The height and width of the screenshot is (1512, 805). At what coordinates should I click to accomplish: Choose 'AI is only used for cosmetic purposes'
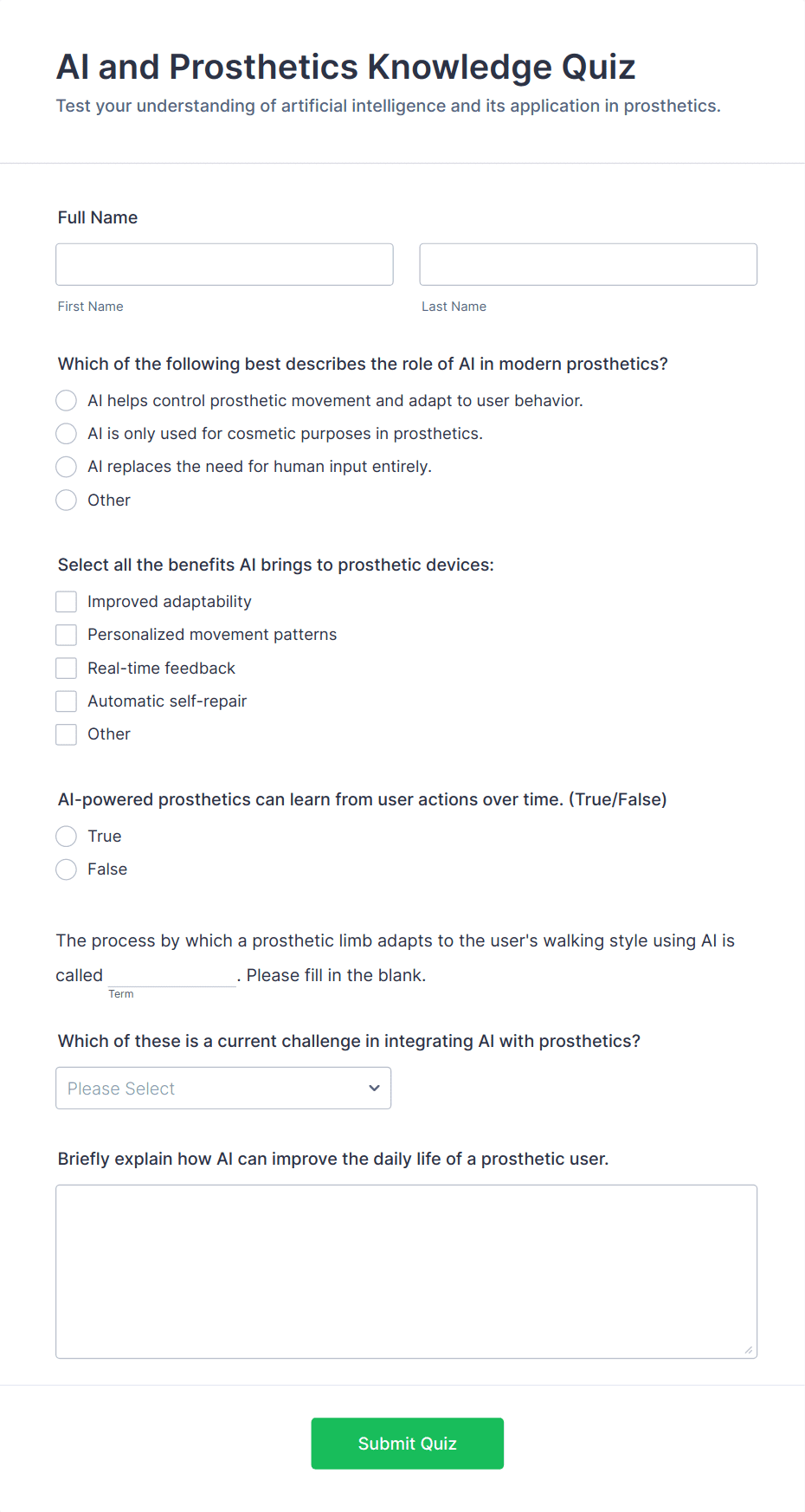67,433
